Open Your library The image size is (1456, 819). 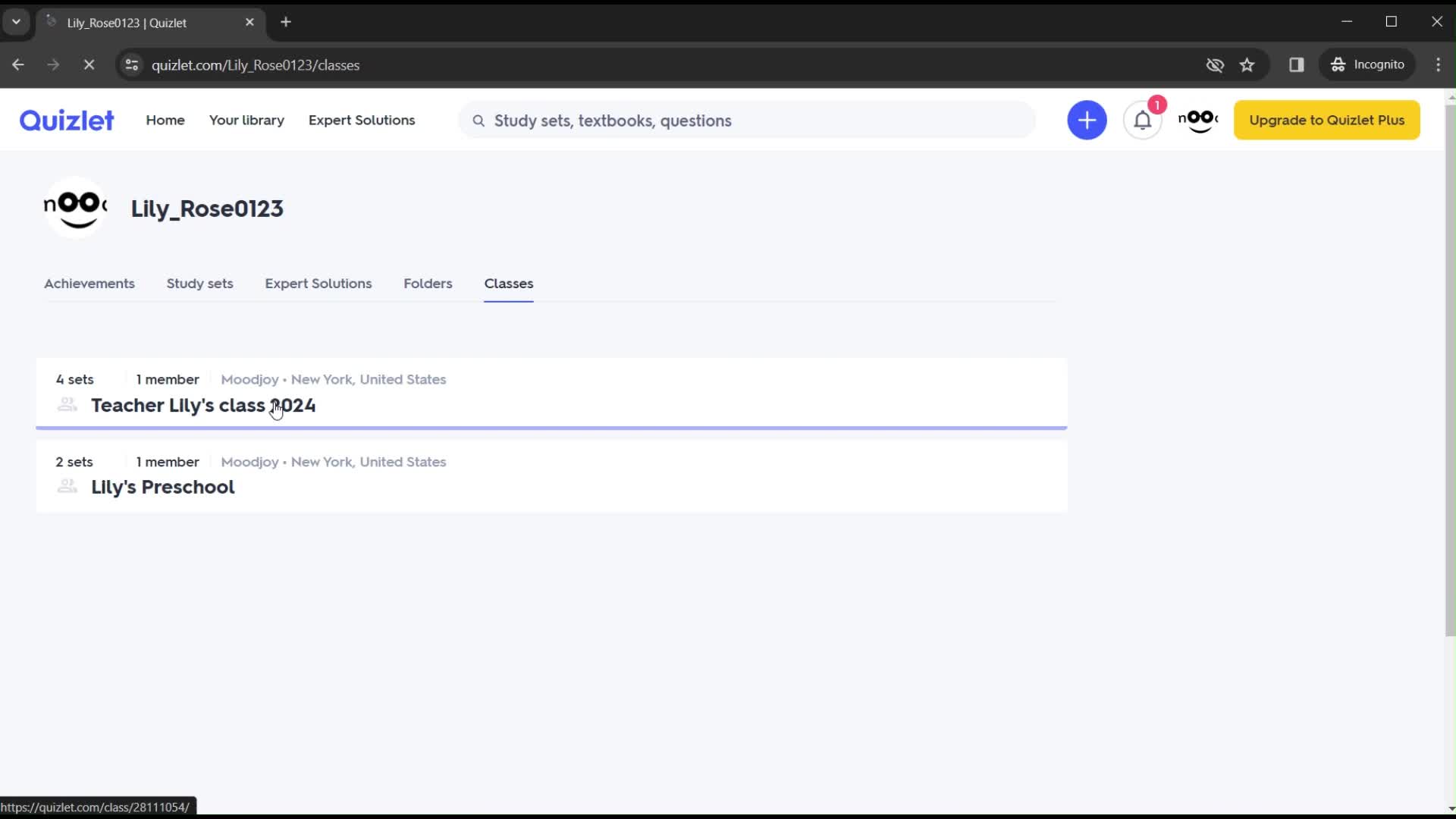coord(246,120)
